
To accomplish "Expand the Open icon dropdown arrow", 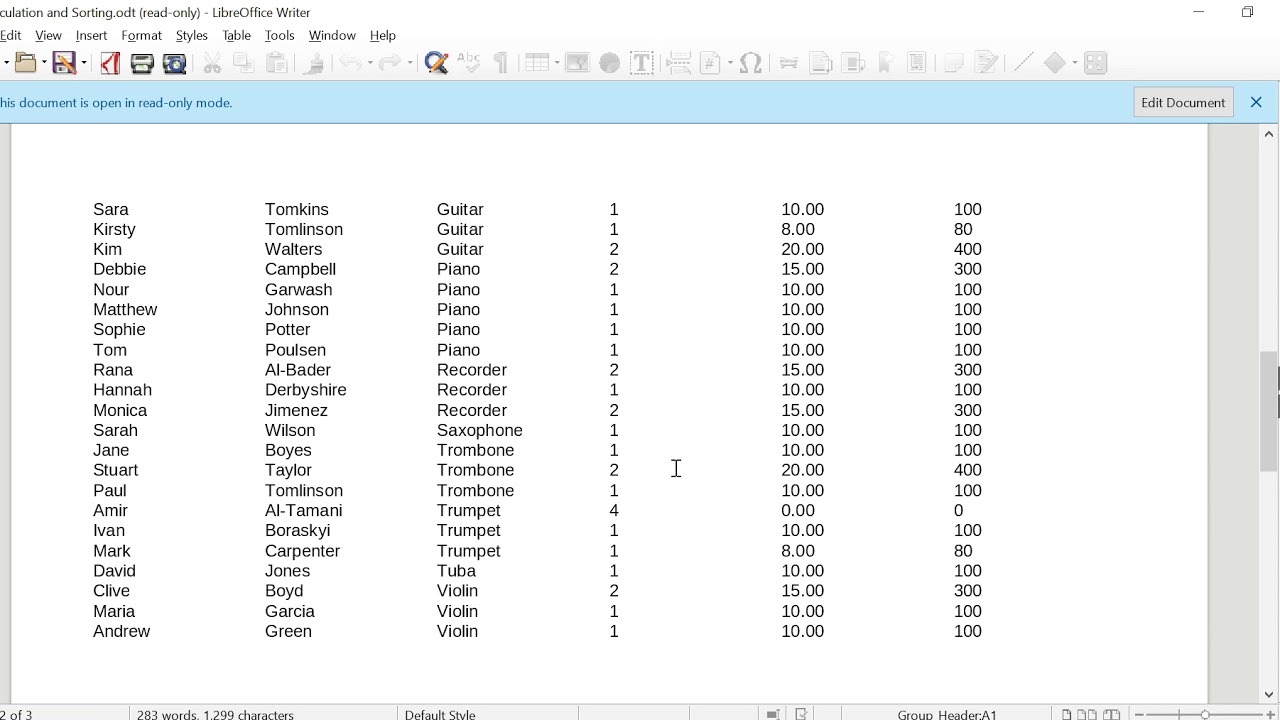I will click(43, 63).
